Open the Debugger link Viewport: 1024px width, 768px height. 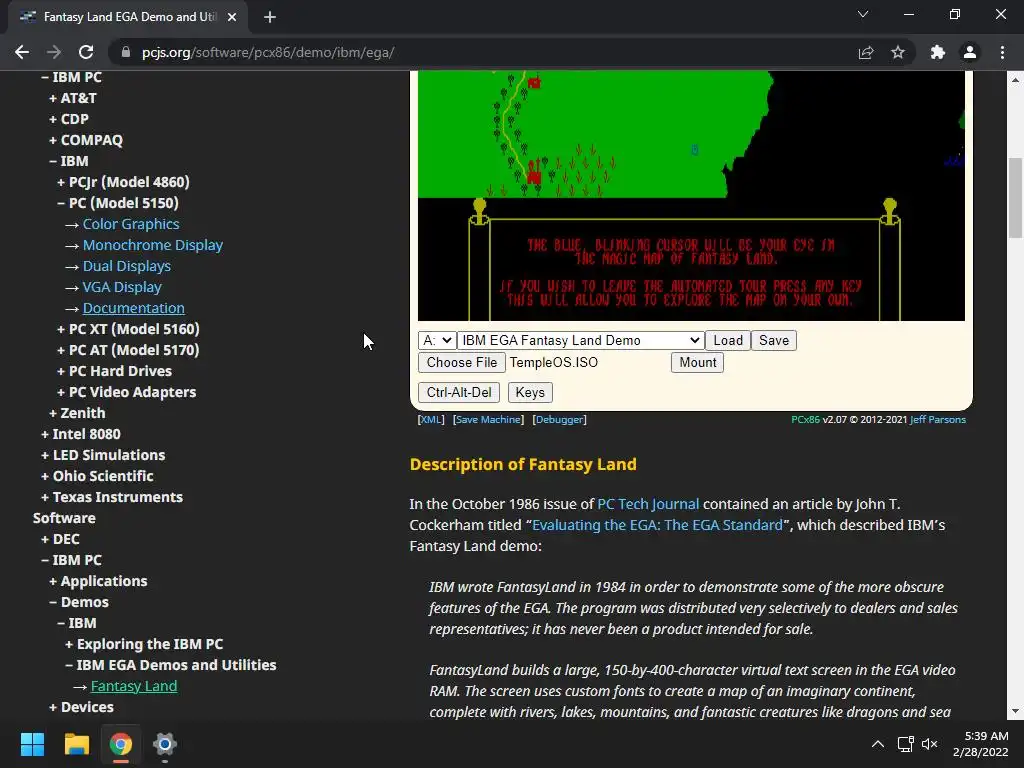click(x=560, y=419)
